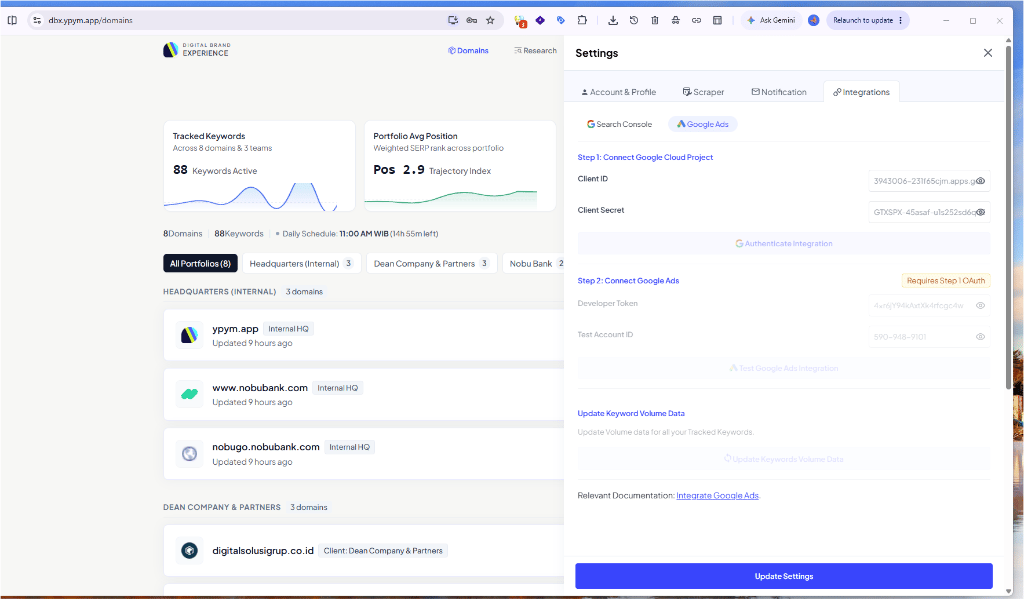Click the Test Account ID input field
Viewport: 1024px width, 599px height.
click(929, 336)
